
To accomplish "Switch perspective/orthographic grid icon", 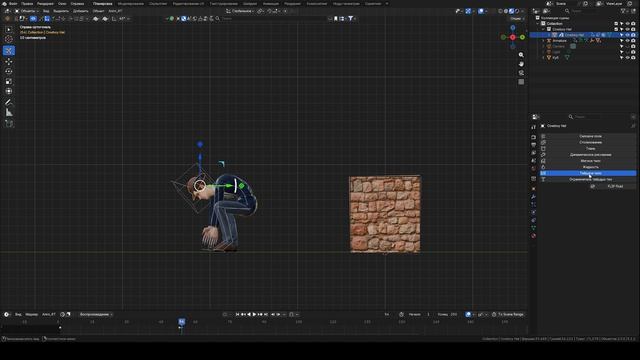I will point(521,82).
